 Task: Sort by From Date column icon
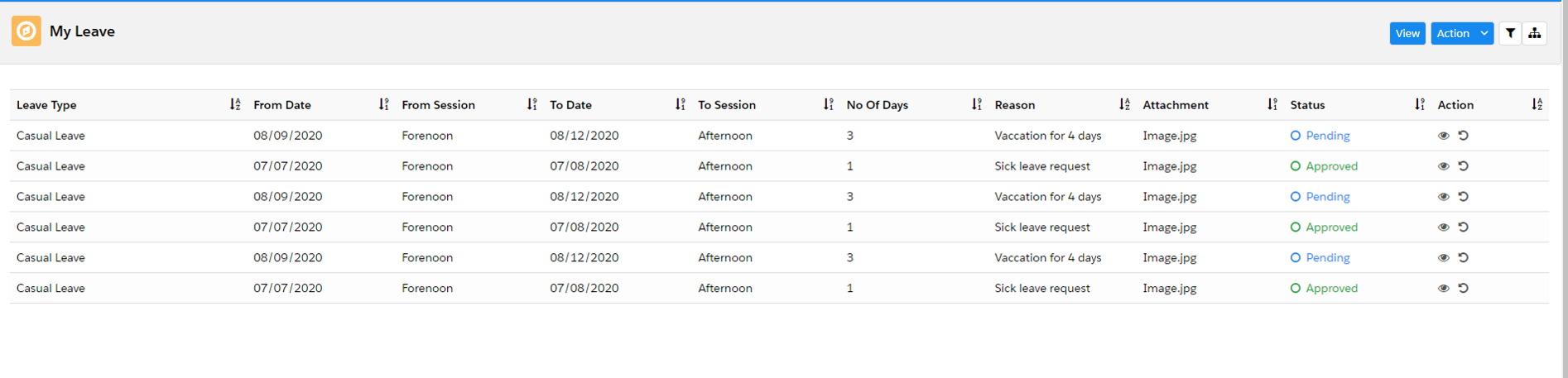pyautogui.click(x=383, y=104)
